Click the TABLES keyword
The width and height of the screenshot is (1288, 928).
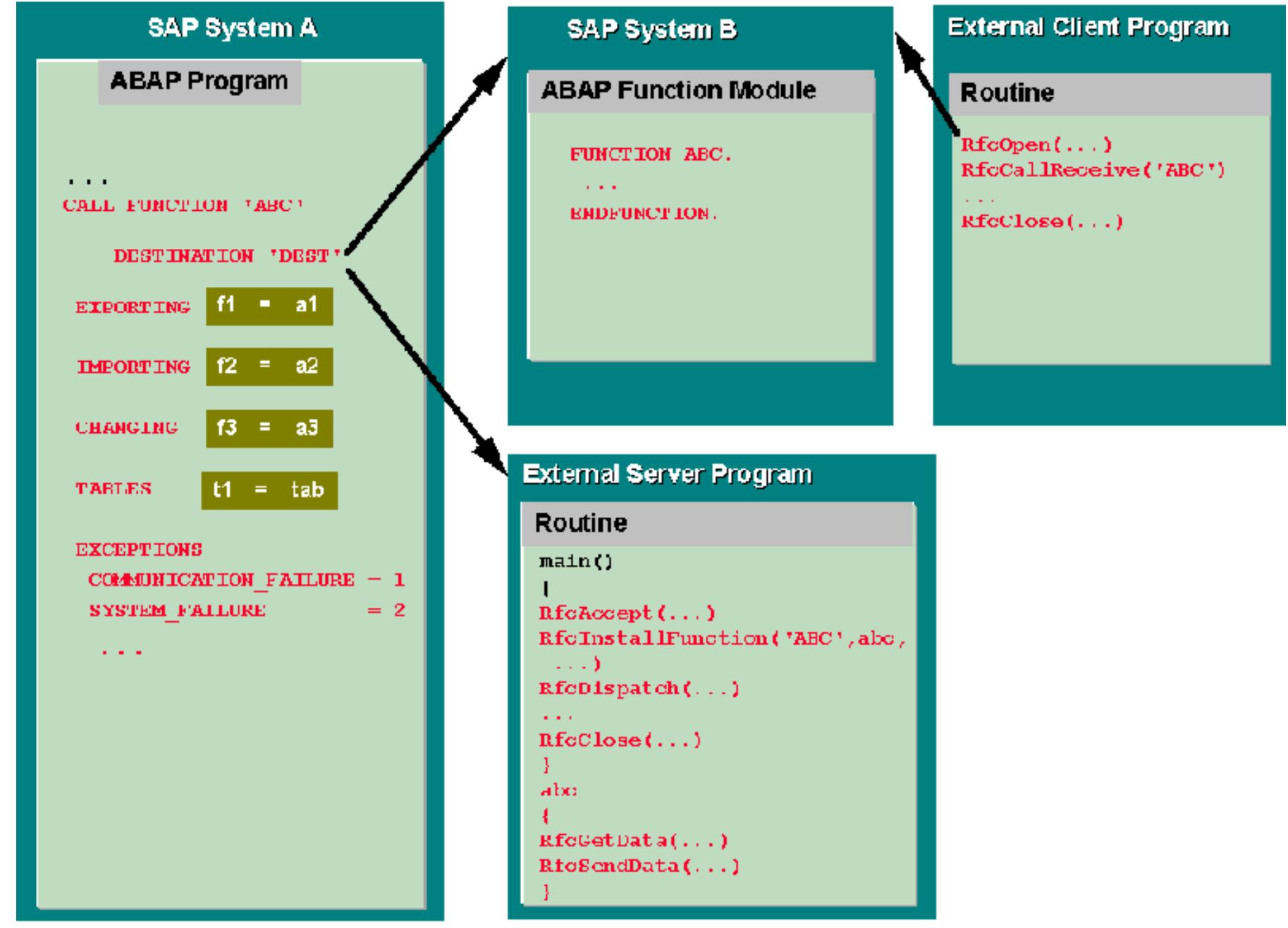coord(114,489)
